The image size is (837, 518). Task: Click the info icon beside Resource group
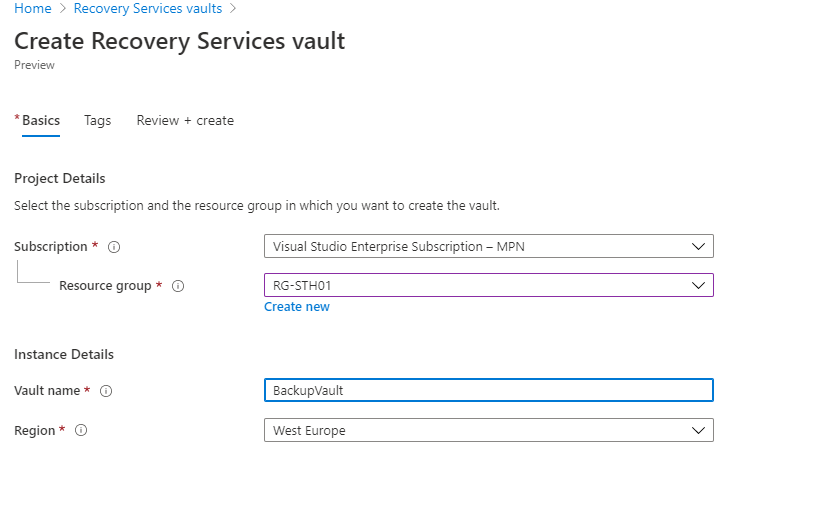pos(178,286)
